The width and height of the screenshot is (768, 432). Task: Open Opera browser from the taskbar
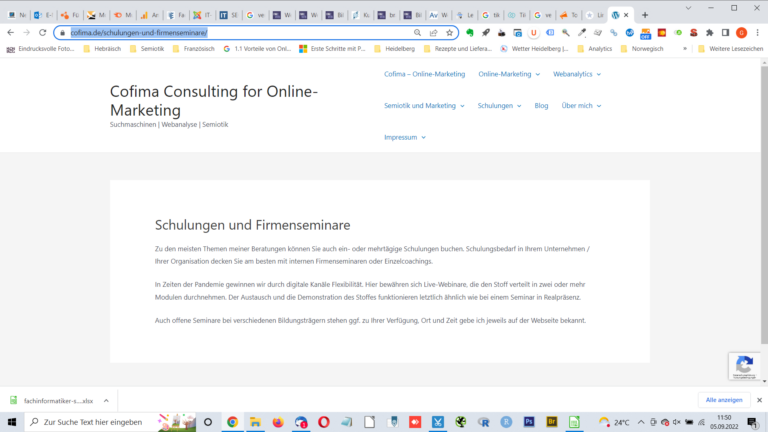(x=324, y=423)
